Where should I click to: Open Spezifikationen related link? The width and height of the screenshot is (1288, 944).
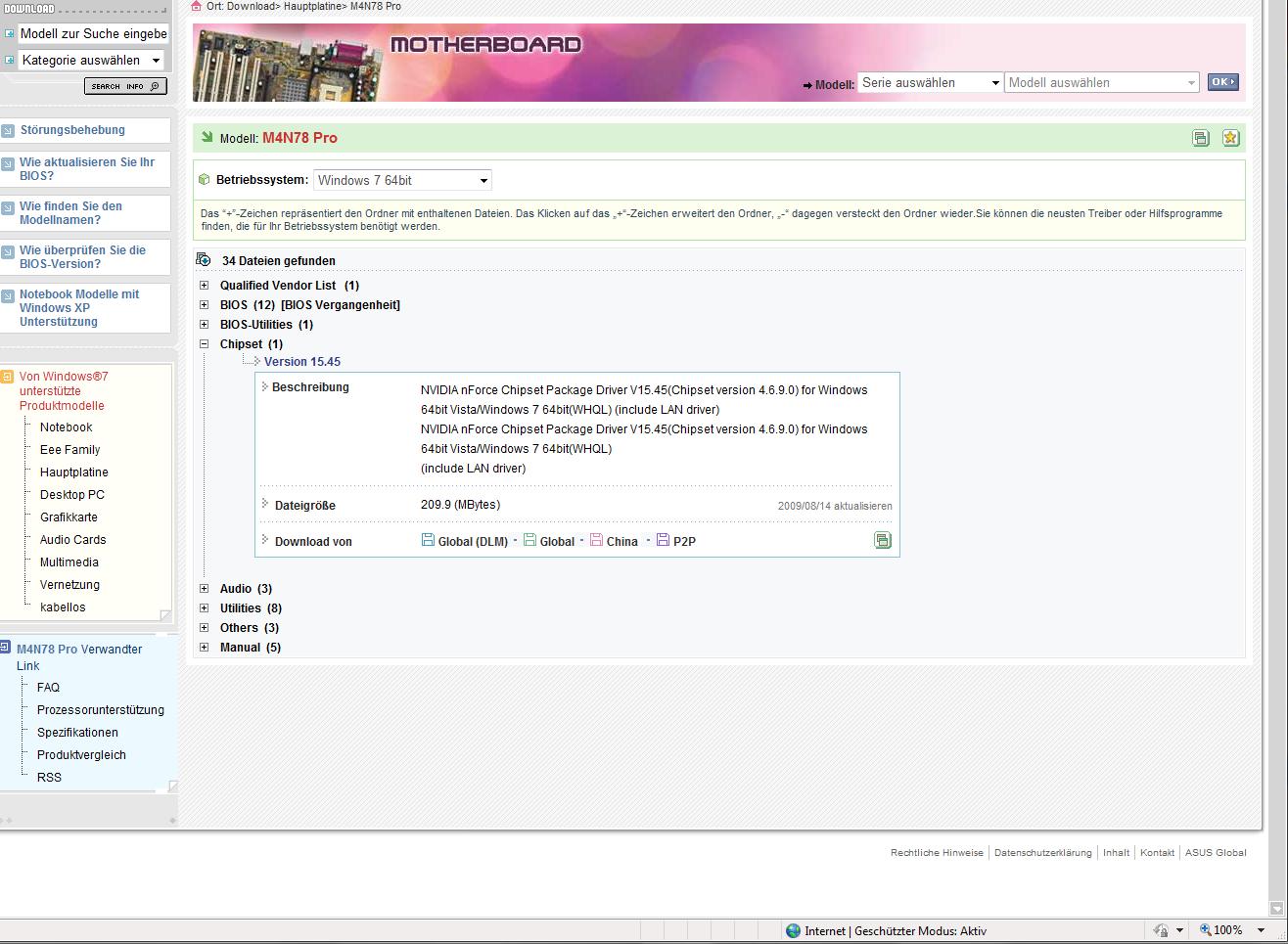(77, 733)
